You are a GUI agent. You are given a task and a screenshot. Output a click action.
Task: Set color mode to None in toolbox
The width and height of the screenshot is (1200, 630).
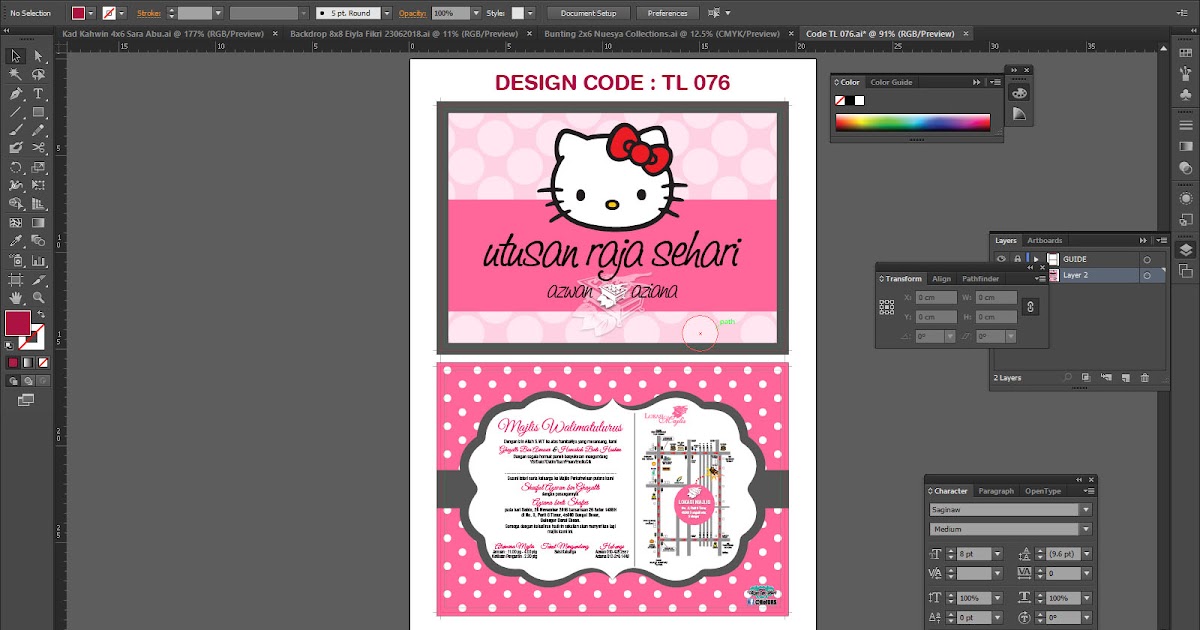point(41,362)
